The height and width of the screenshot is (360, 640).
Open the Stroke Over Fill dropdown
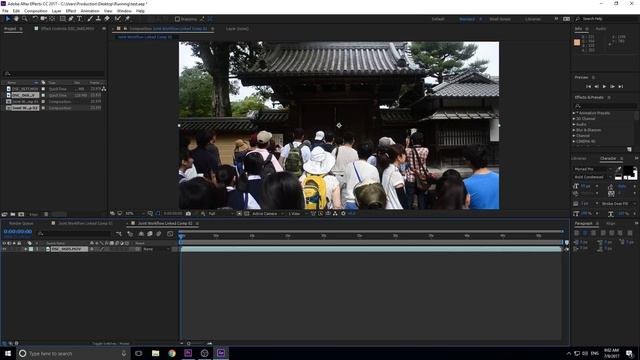point(618,203)
